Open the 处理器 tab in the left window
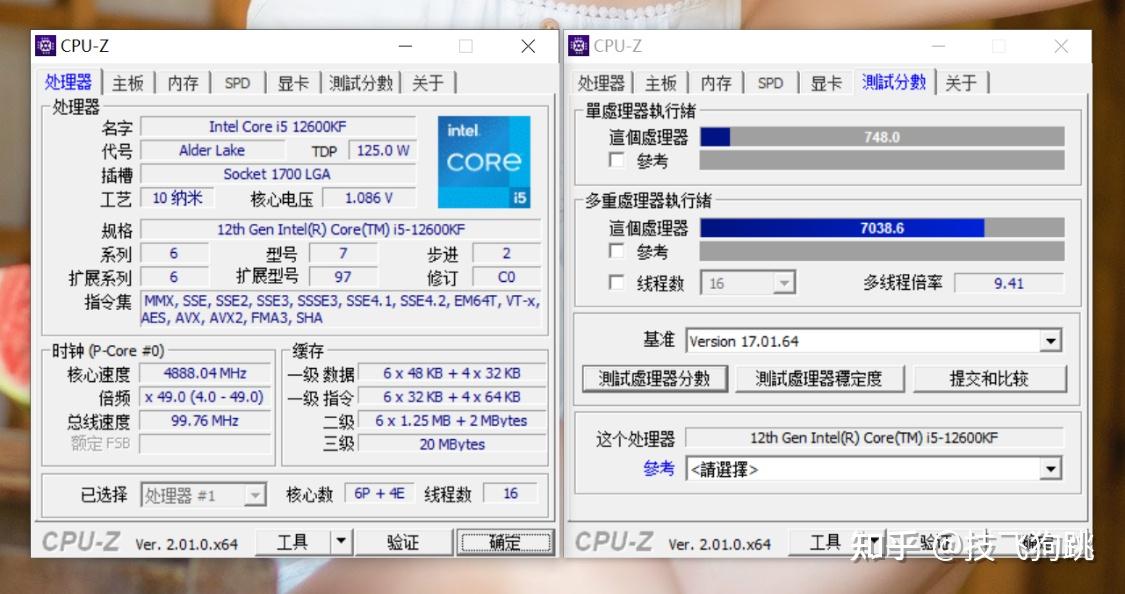Image resolution: width=1125 pixels, height=594 pixels. tap(69, 82)
